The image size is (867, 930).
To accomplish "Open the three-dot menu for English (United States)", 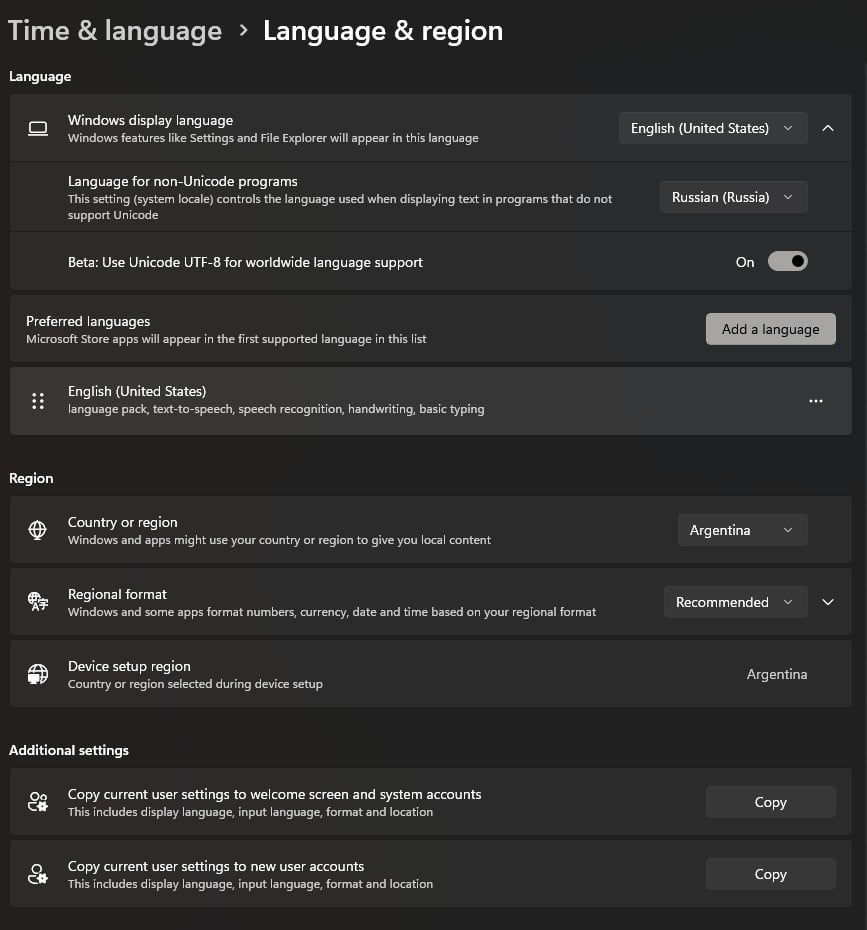I will (x=815, y=401).
